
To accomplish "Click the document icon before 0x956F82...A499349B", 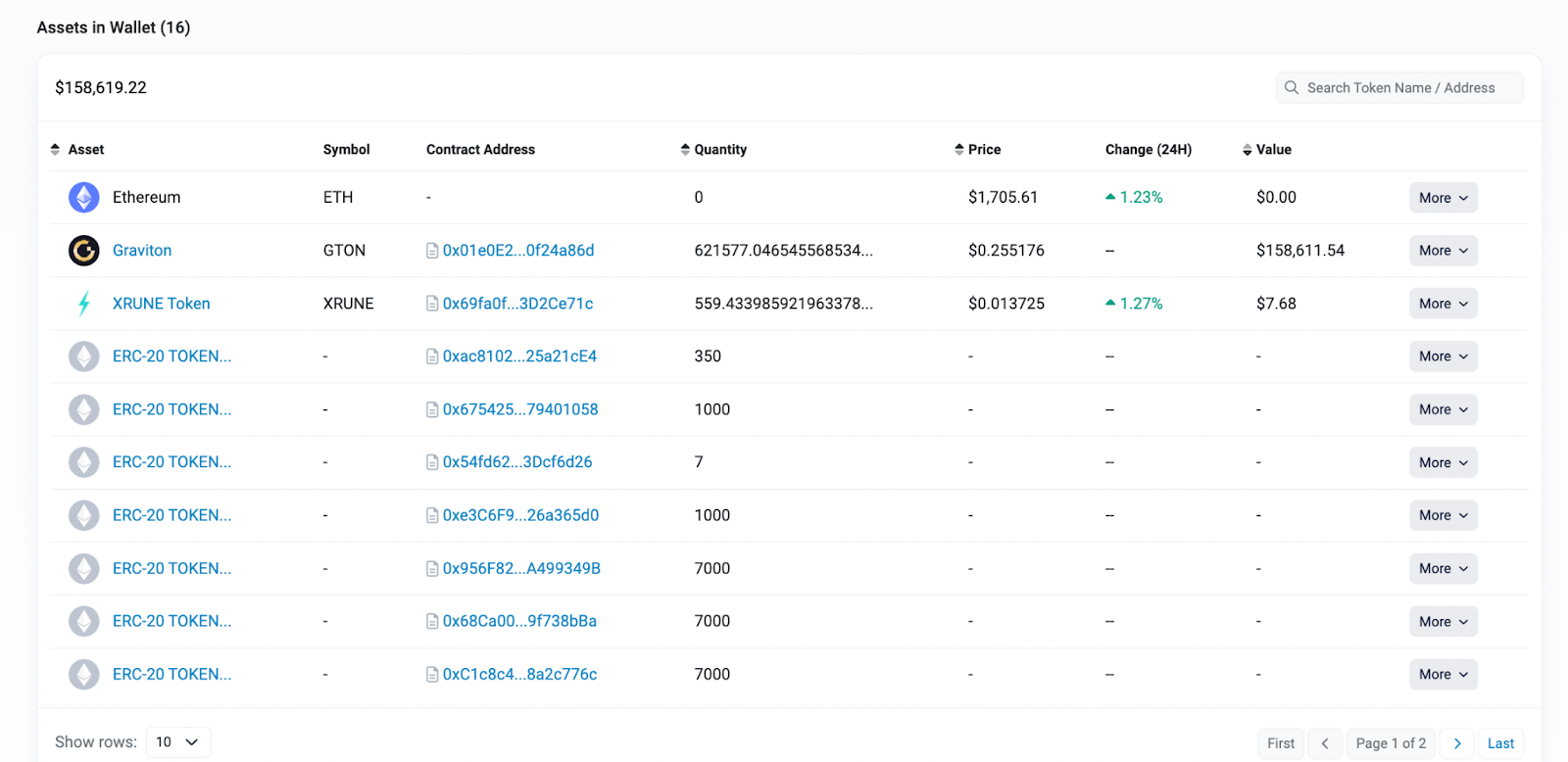I will (x=432, y=568).
